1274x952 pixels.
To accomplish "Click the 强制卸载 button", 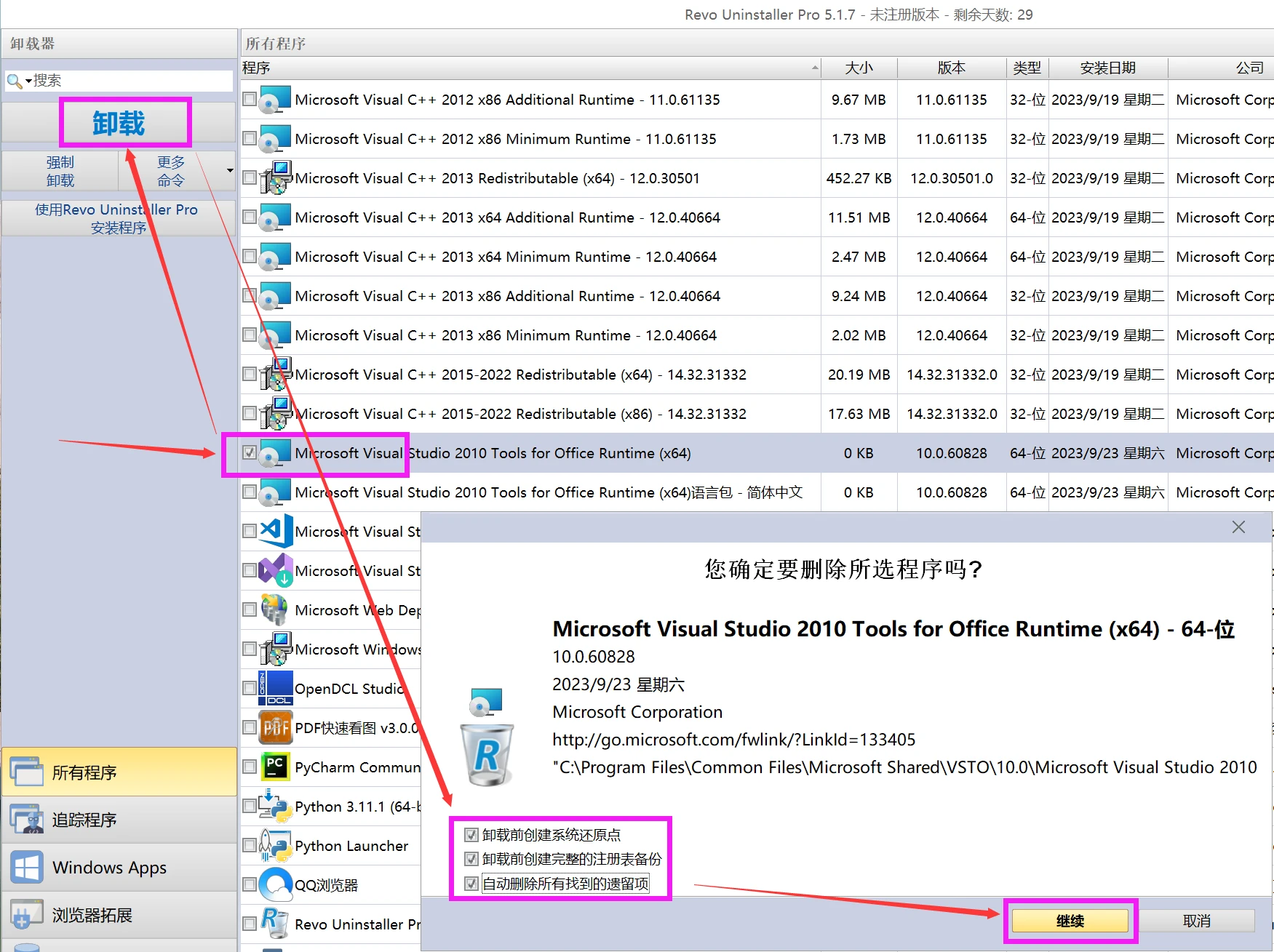I will pos(60,171).
